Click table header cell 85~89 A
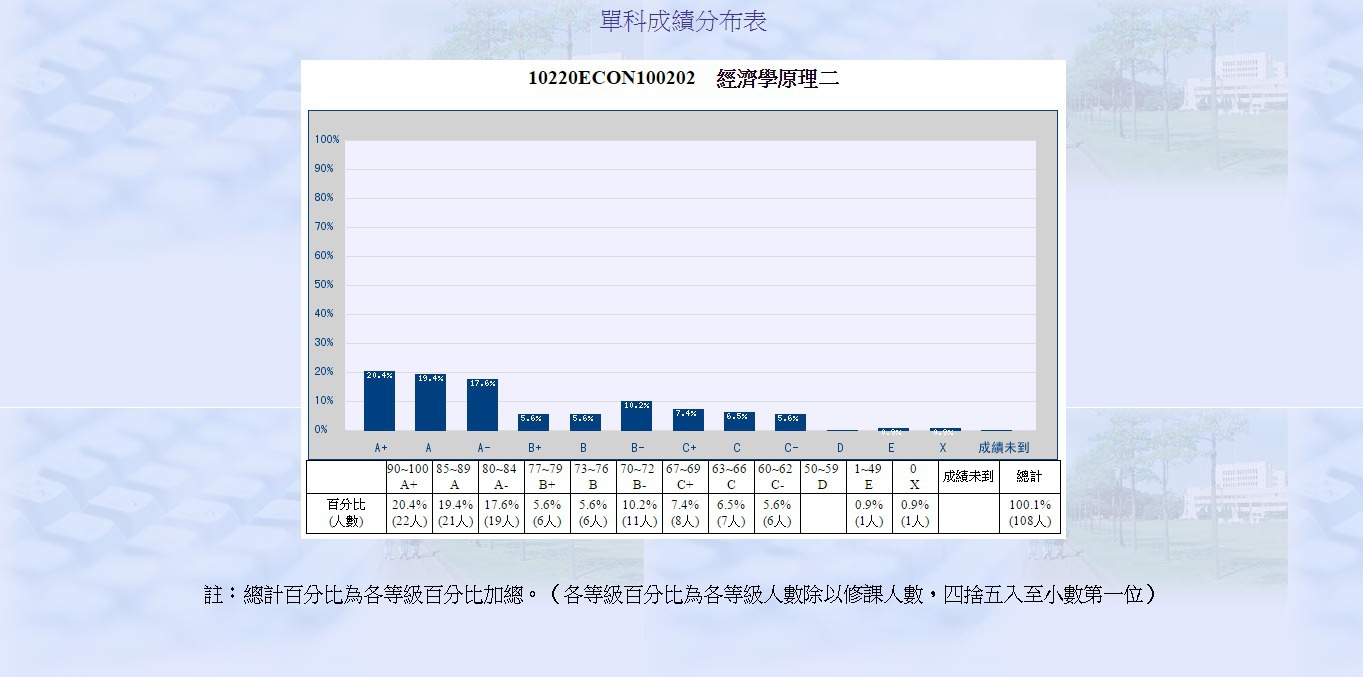This screenshot has width=1363, height=677. [455, 477]
